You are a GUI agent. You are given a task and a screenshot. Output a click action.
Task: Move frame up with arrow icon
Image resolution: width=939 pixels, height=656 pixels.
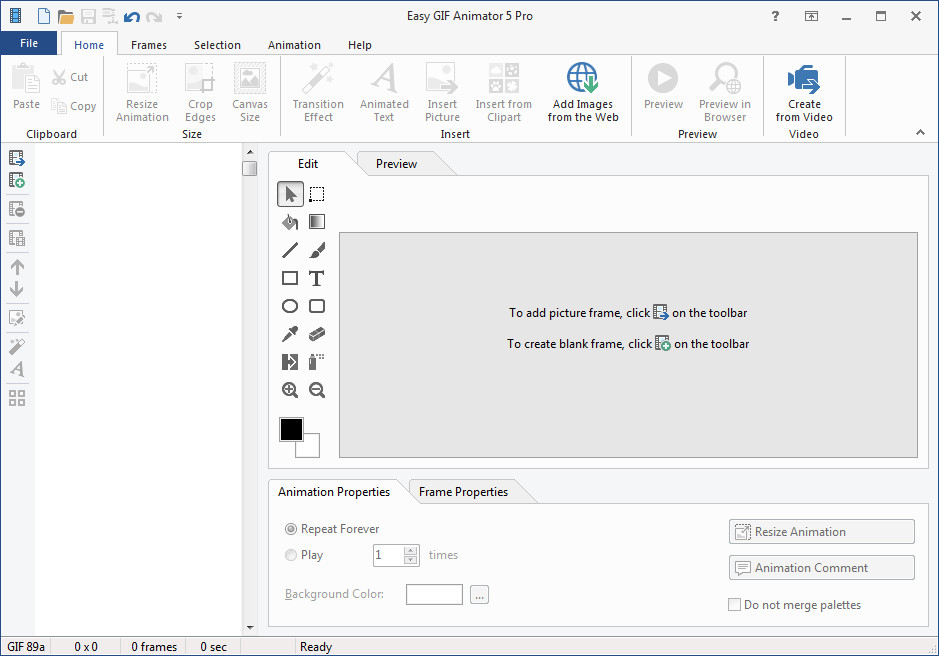(17, 267)
